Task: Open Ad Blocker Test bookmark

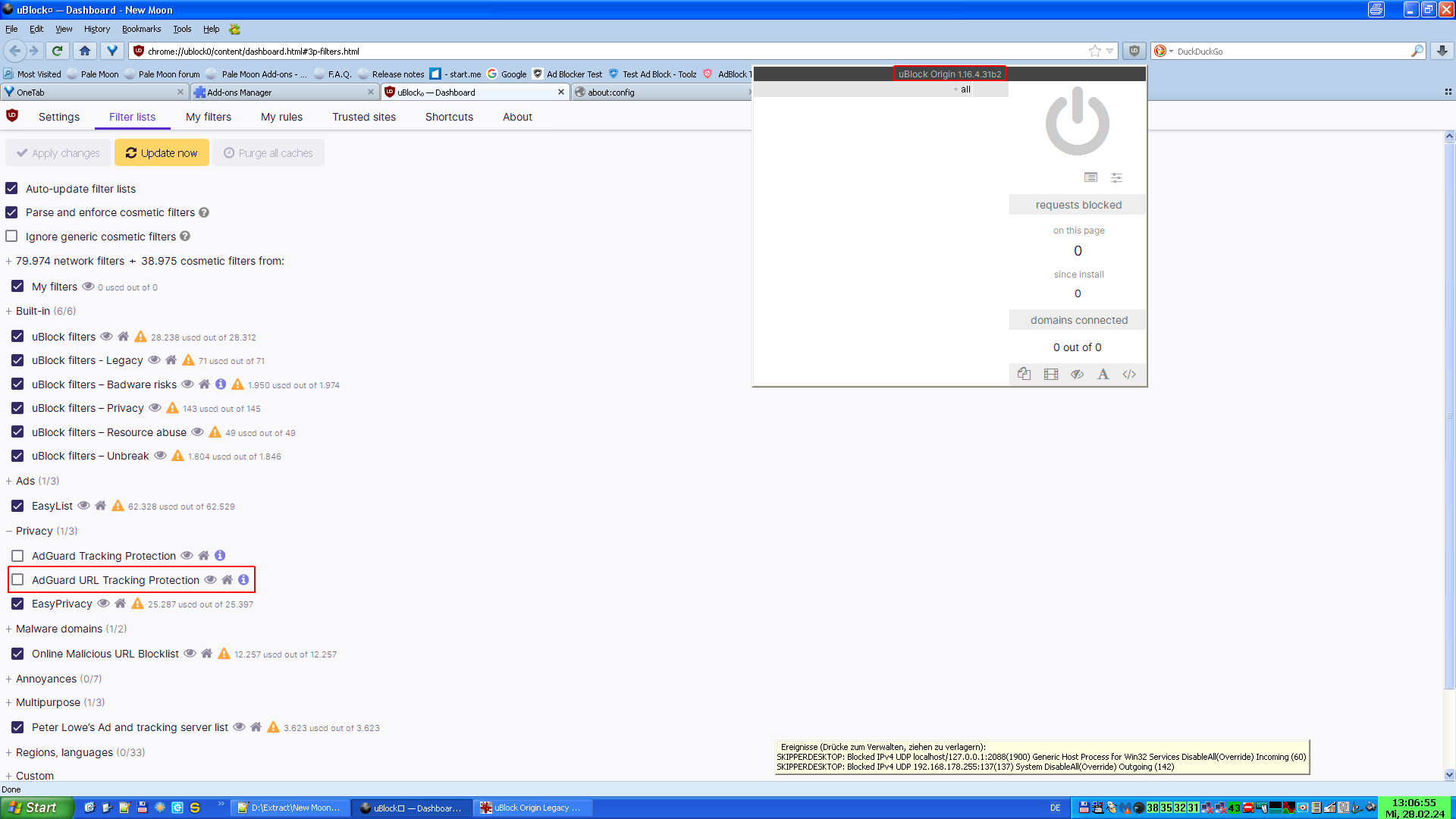Action: (567, 74)
